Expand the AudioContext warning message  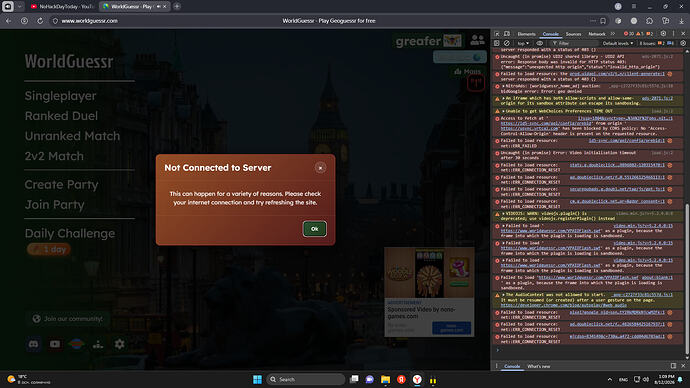[x=503, y=295]
